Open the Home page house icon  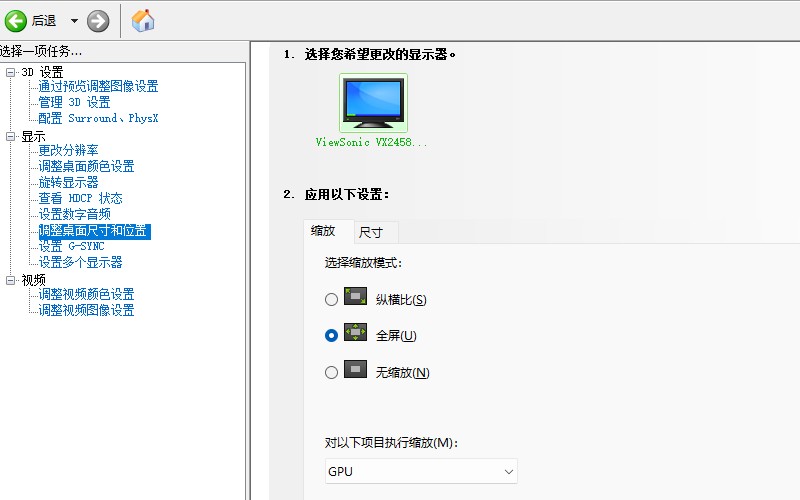point(143,21)
